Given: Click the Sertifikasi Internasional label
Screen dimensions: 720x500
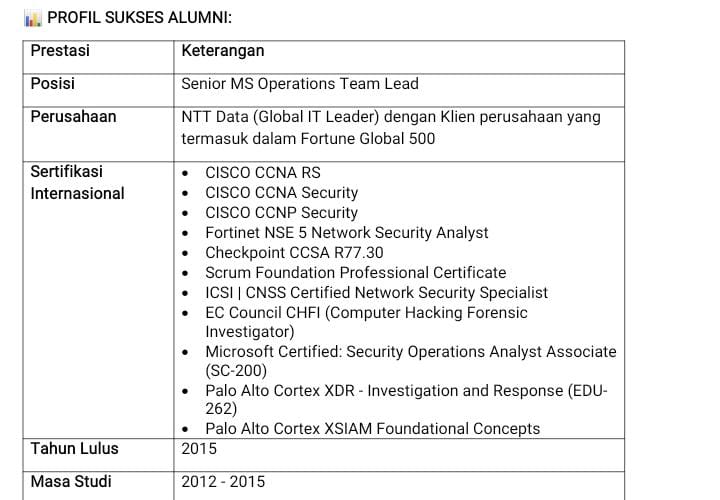Looking at the screenshot, I should coord(77,182).
